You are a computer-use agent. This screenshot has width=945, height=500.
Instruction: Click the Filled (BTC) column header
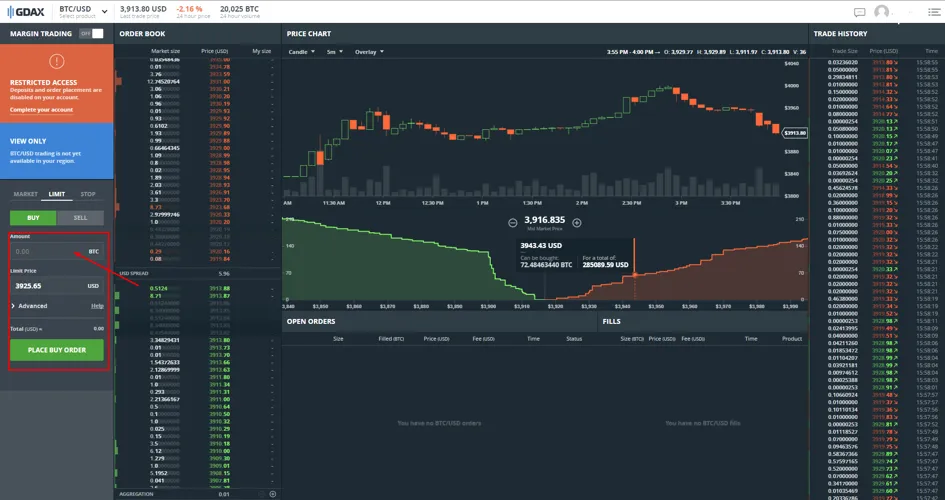[x=391, y=339]
